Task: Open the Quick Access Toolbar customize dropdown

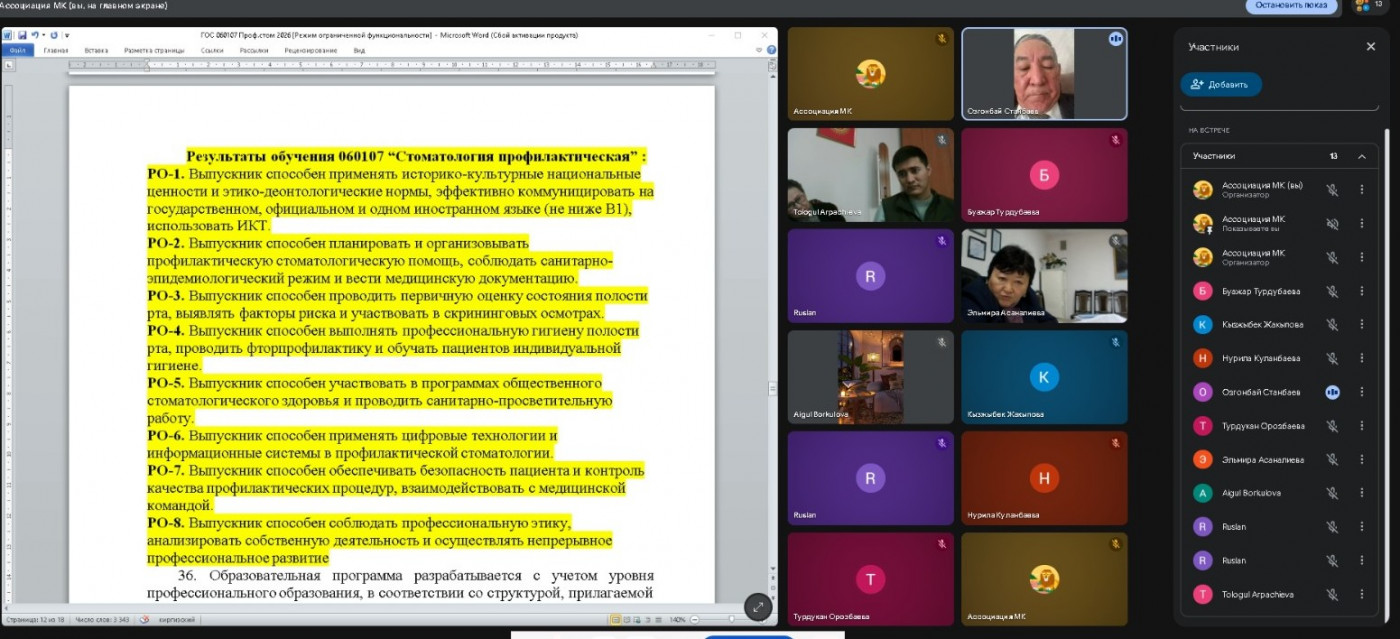Action: pos(67,35)
